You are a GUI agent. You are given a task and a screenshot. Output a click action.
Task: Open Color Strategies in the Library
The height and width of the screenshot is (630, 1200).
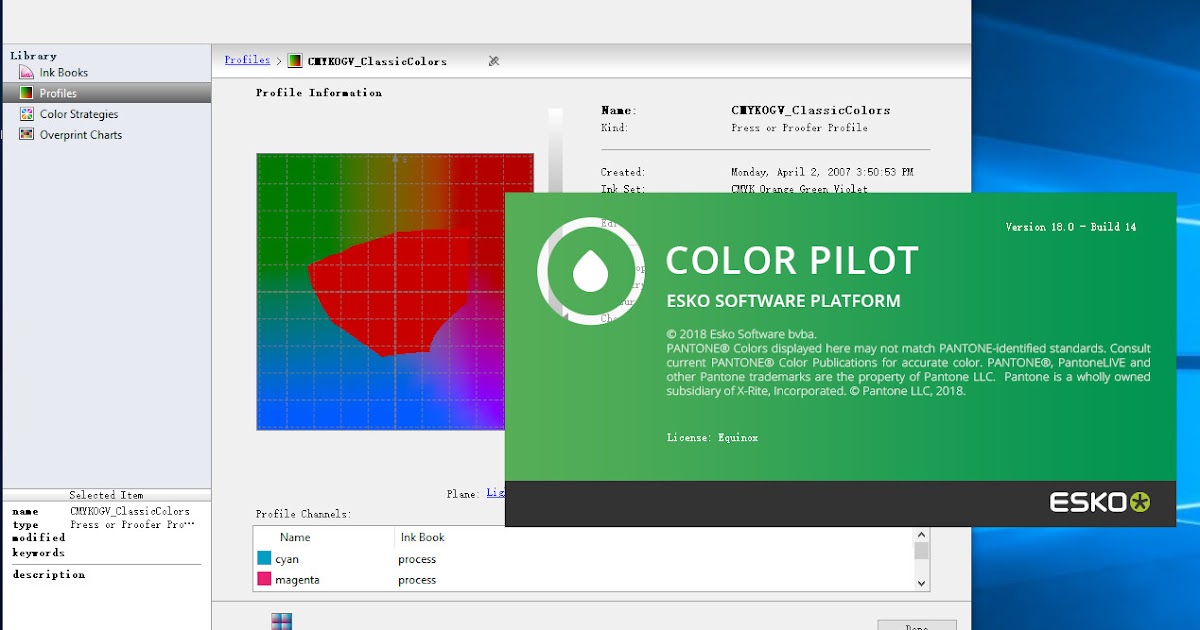(x=79, y=114)
